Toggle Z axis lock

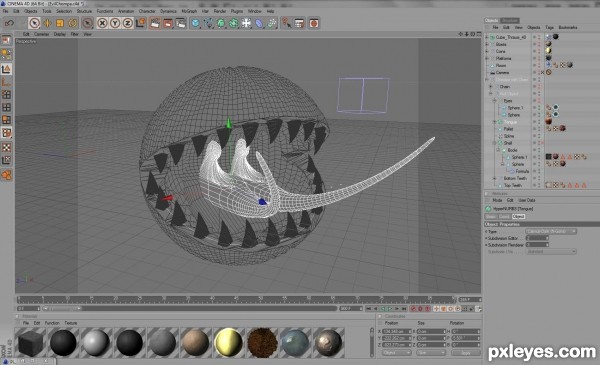[x=127, y=23]
